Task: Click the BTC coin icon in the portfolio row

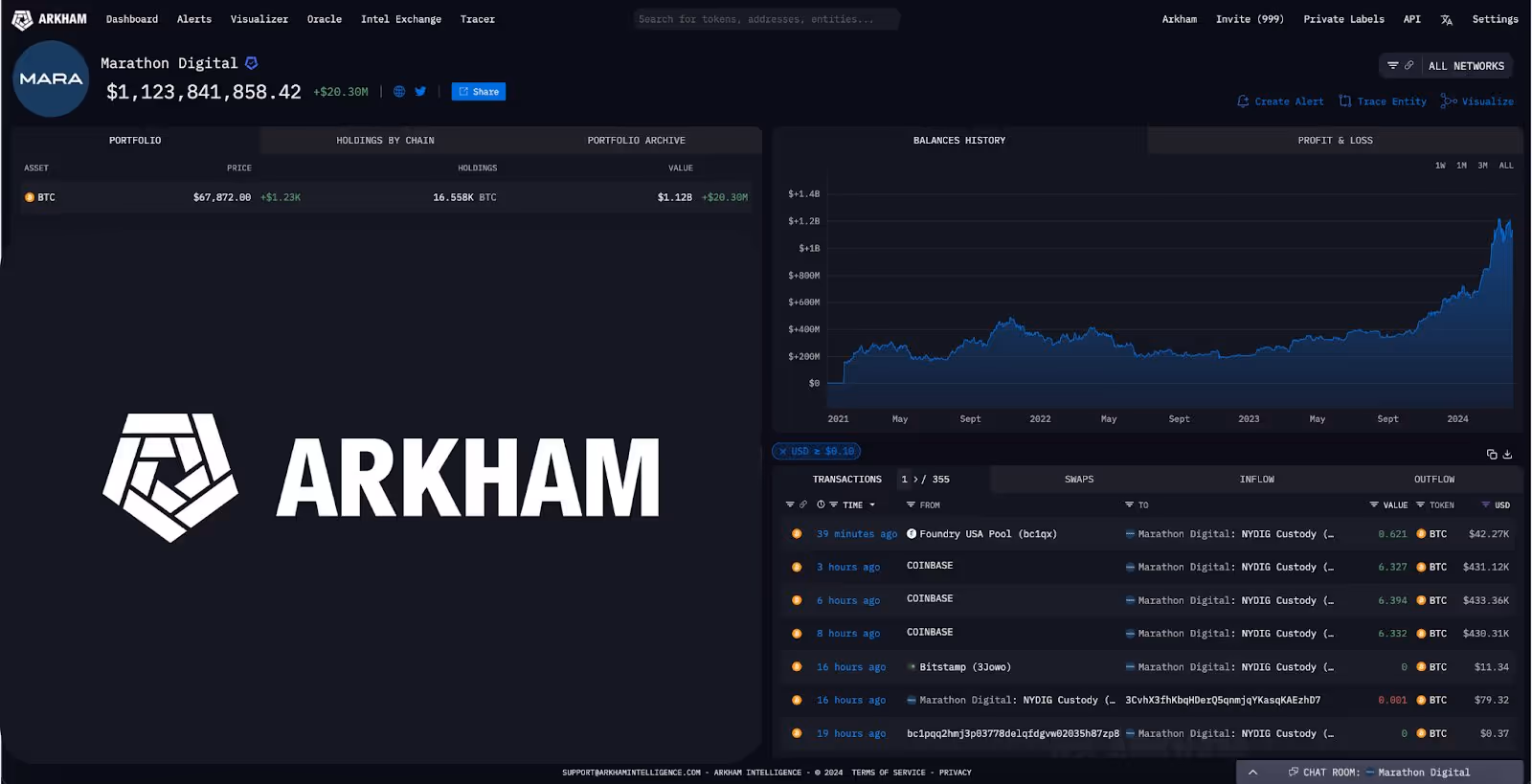Action: coord(30,197)
